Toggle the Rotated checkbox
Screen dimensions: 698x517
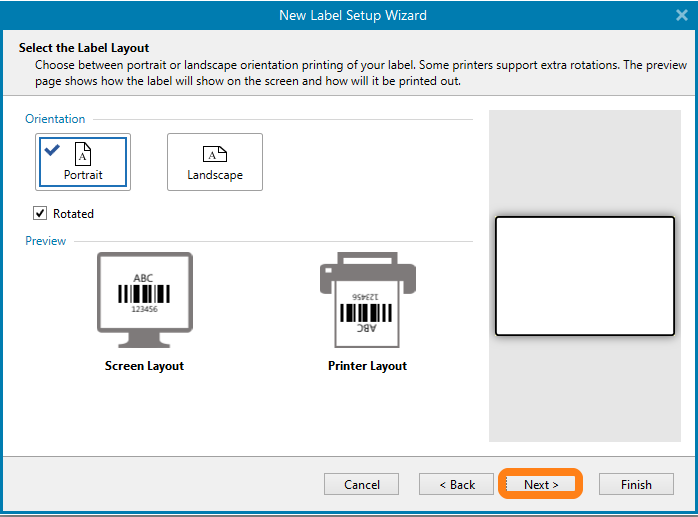coord(40,213)
